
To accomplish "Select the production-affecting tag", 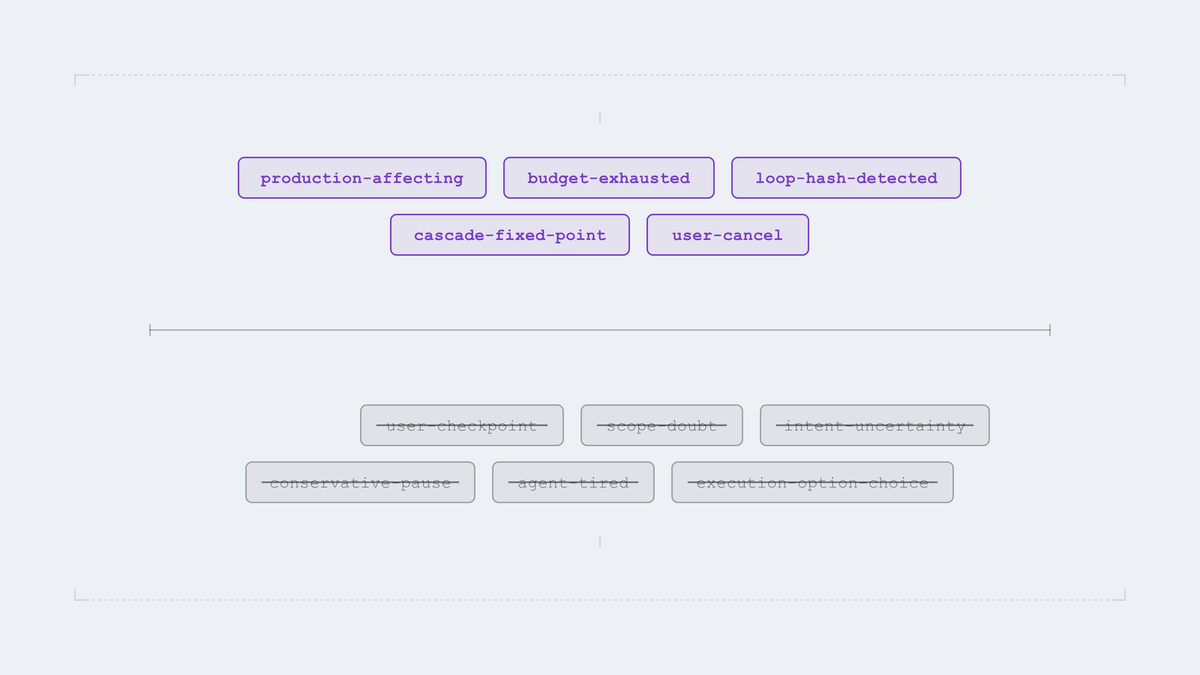I will point(362,178).
